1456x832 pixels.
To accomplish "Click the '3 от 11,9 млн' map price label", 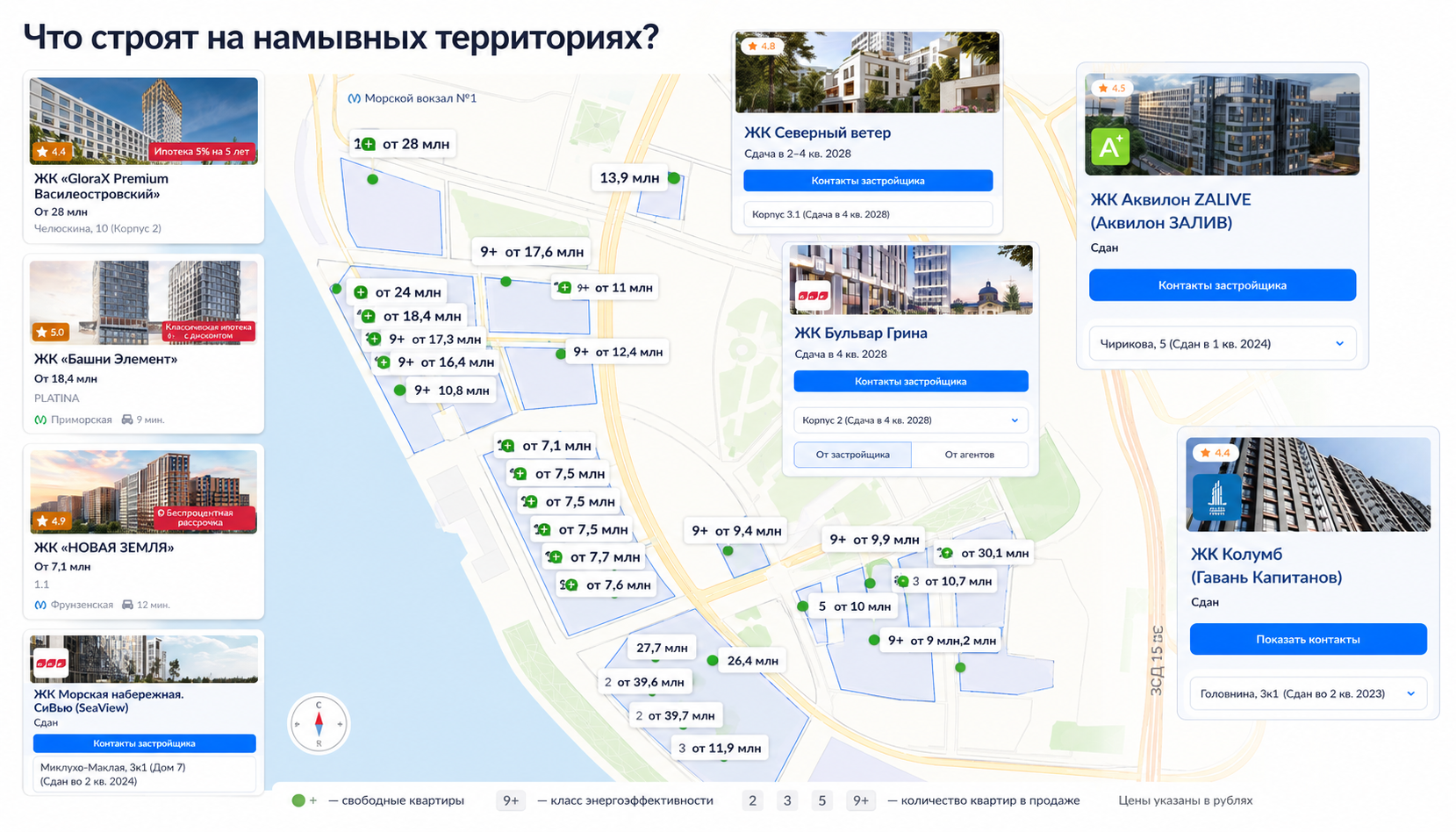I will [720, 748].
